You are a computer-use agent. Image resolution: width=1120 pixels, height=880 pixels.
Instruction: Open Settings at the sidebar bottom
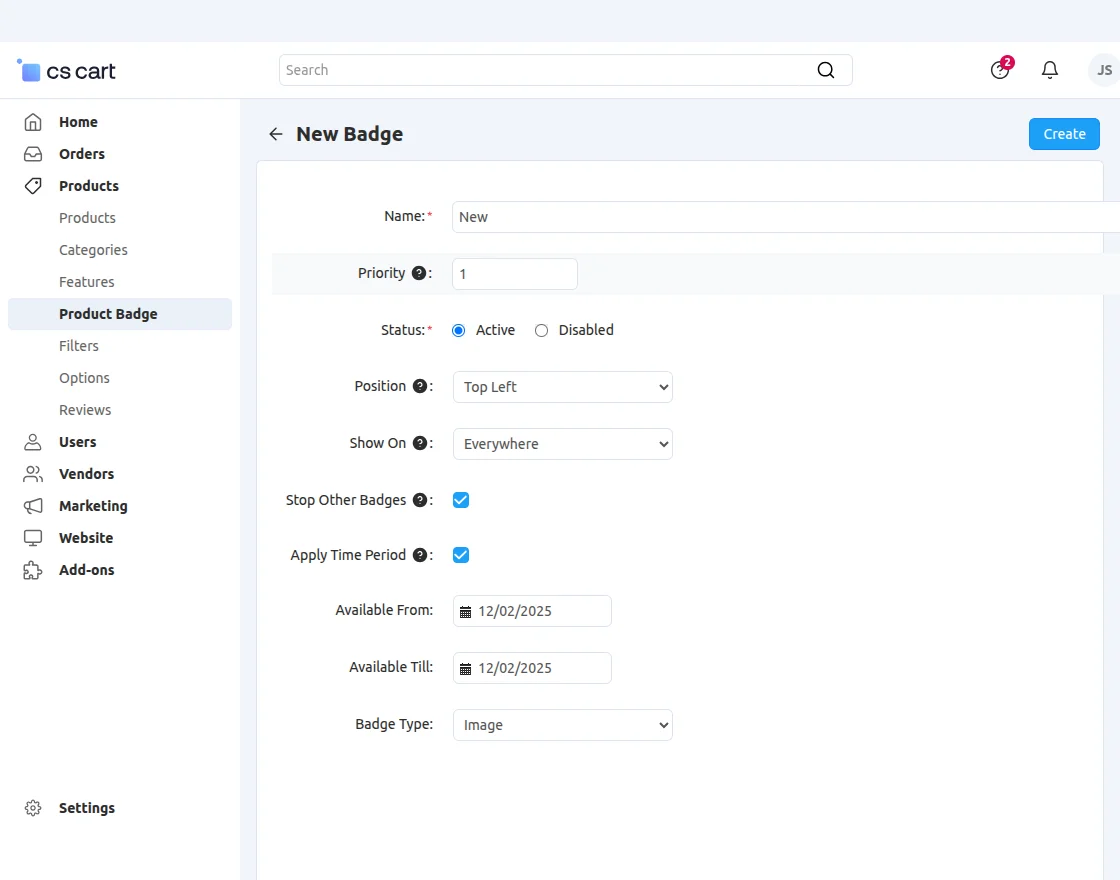coord(87,808)
